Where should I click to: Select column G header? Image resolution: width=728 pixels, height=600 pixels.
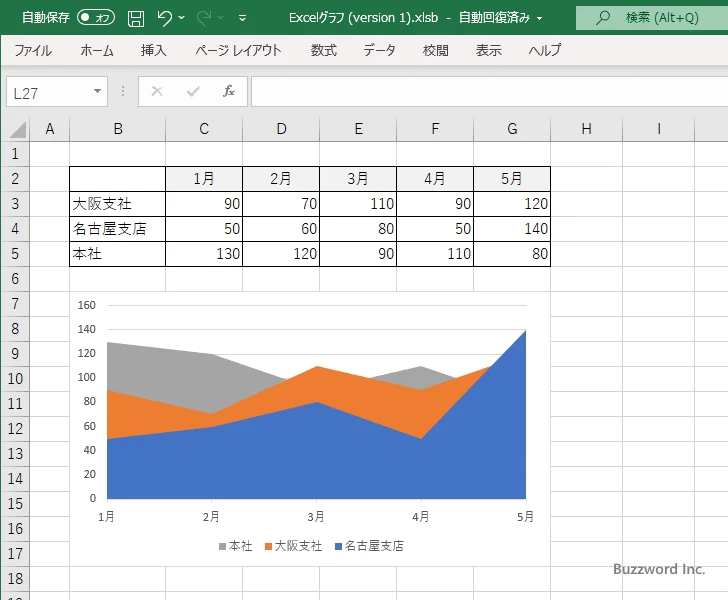pyautogui.click(x=512, y=129)
